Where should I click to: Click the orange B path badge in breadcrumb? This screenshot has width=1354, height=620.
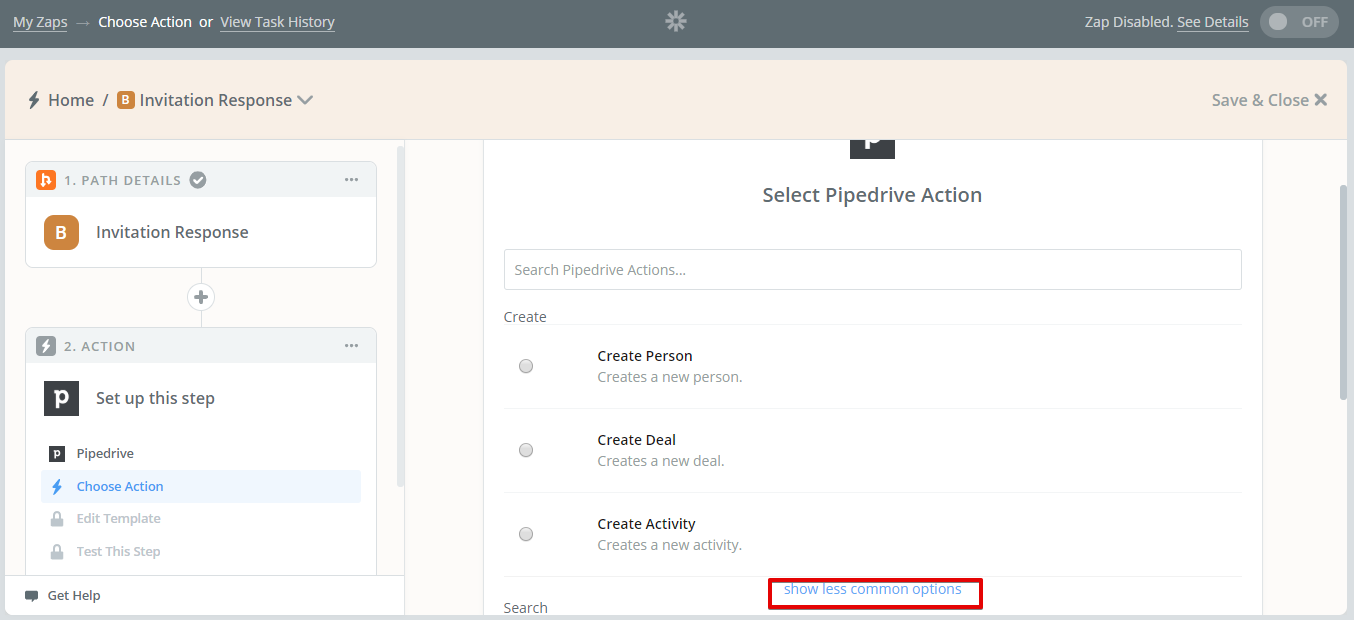click(x=125, y=100)
